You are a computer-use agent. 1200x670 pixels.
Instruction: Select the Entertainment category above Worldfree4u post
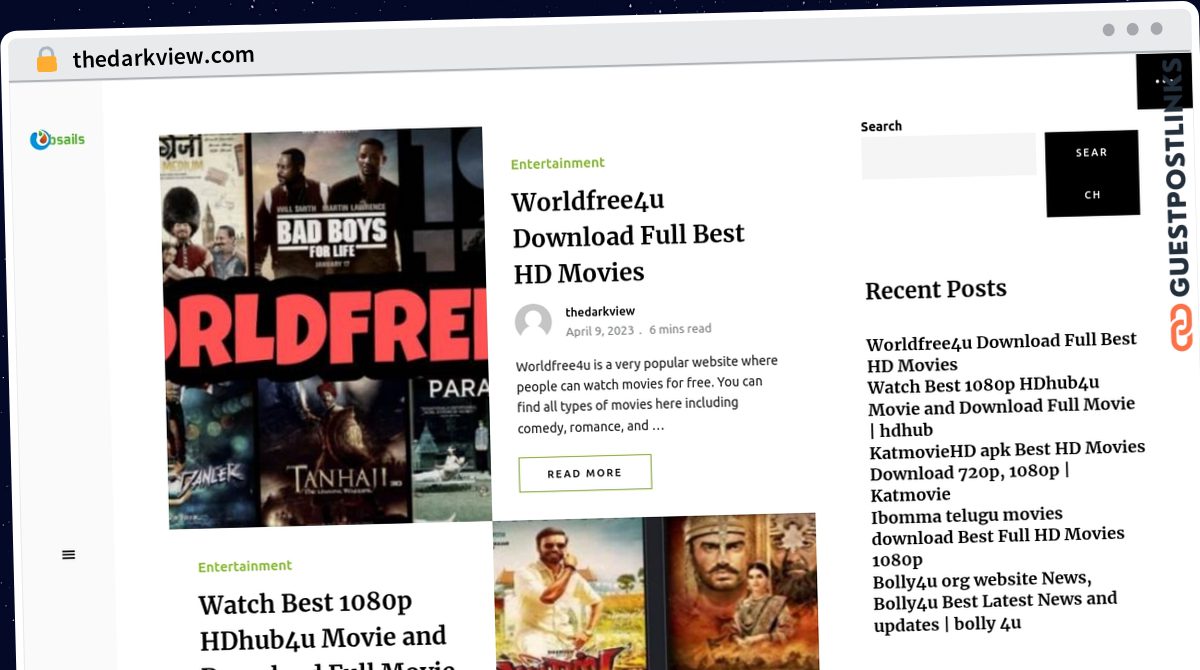click(x=558, y=163)
